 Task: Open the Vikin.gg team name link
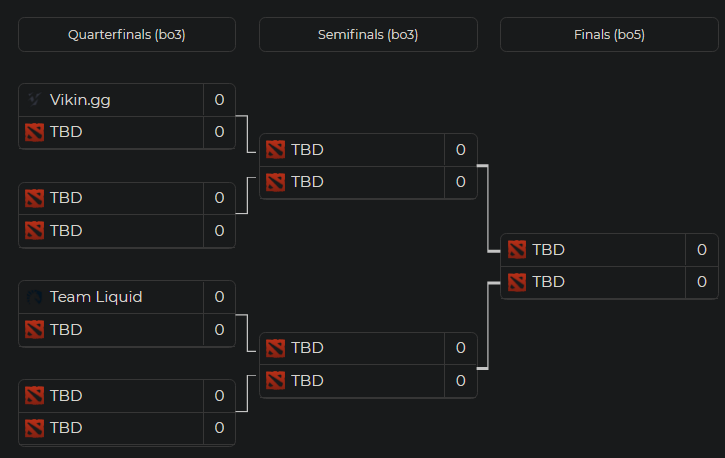[80, 100]
